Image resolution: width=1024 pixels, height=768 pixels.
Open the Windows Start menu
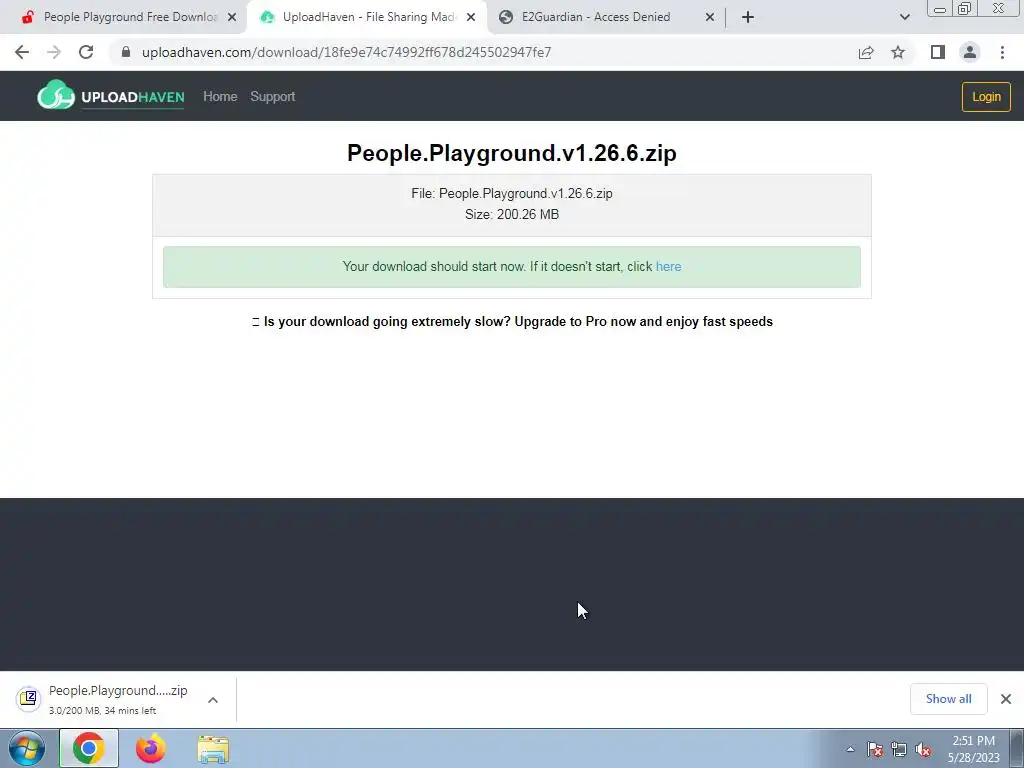tap(27, 748)
